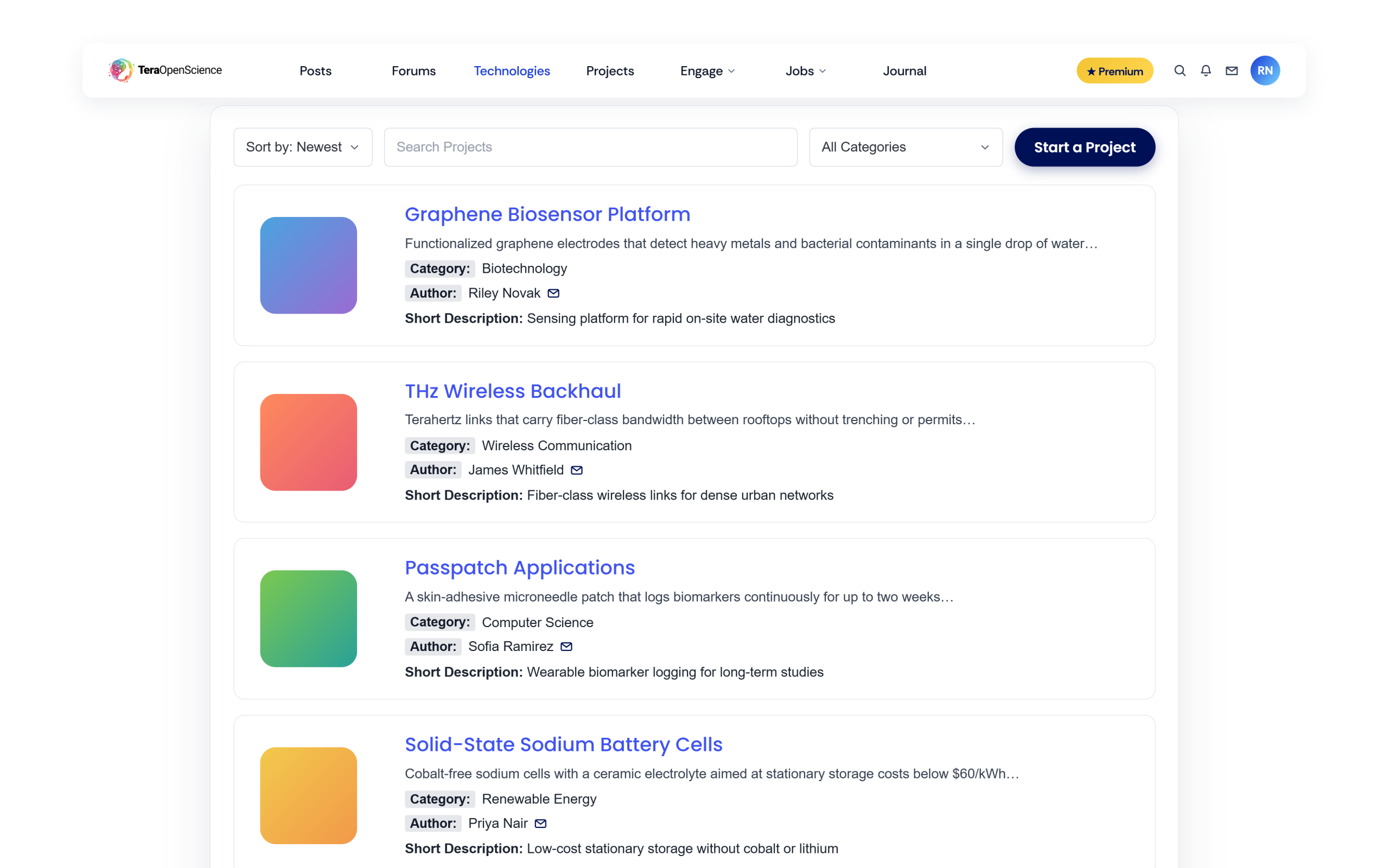Select the Technologies nav item
Image resolution: width=1389 pixels, height=868 pixels.
512,71
